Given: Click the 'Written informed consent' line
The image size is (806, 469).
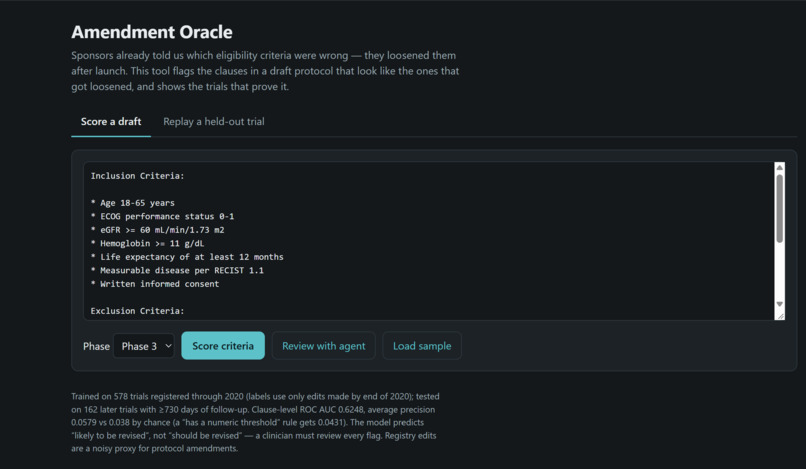Looking at the screenshot, I should coord(155,284).
